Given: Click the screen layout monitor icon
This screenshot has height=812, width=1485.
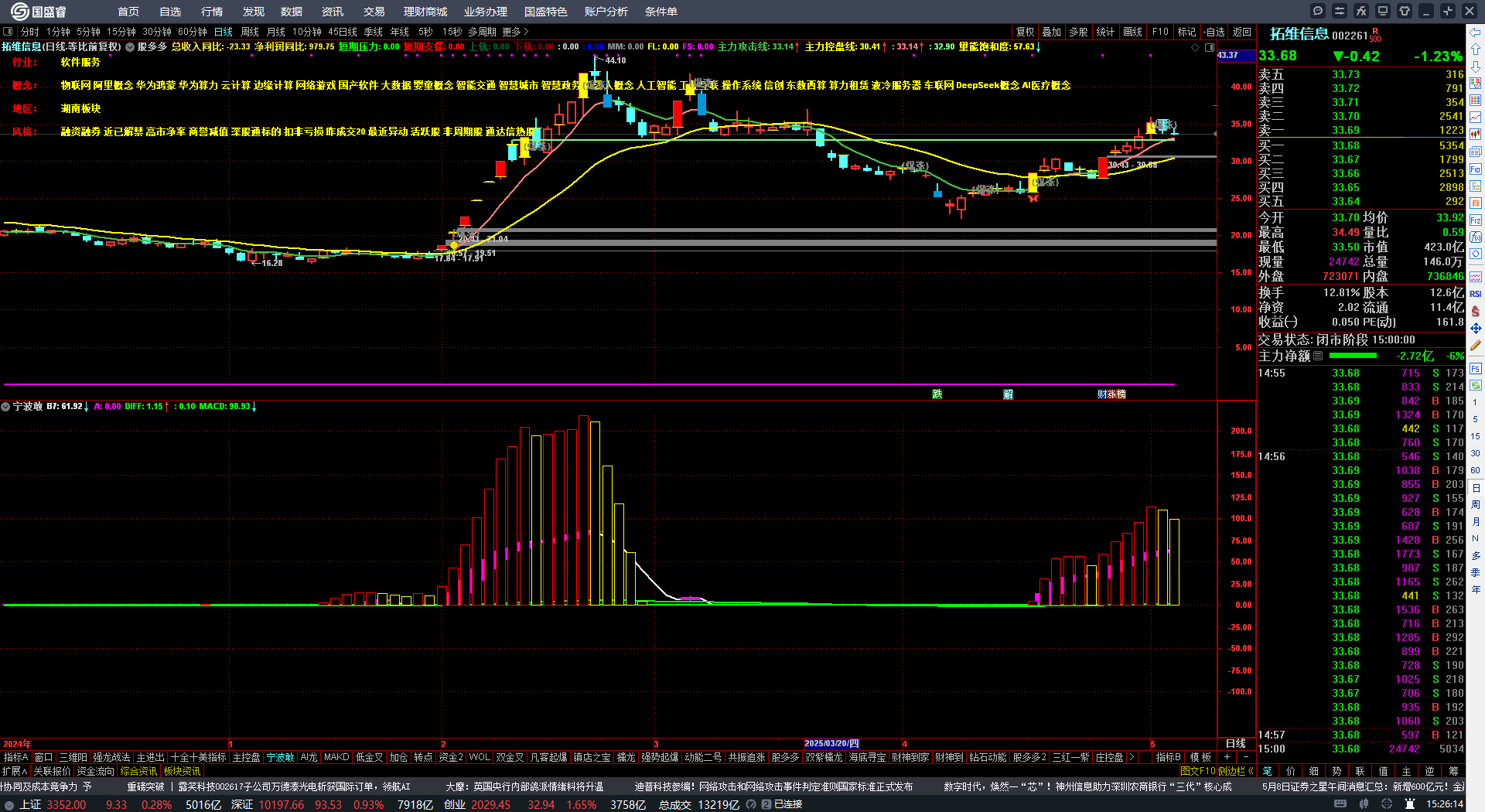Looking at the screenshot, I should (1383, 11).
